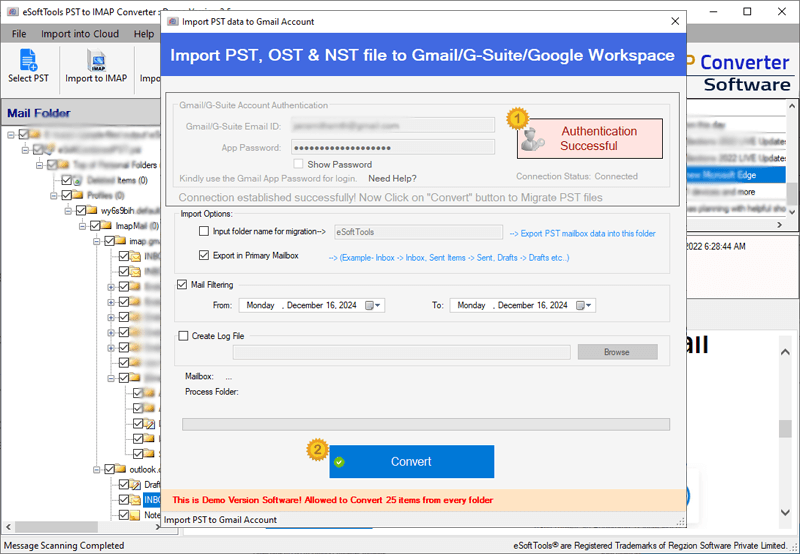Click the App Password field
This screenshot has height=554, width=800.
tap(393, 147)
